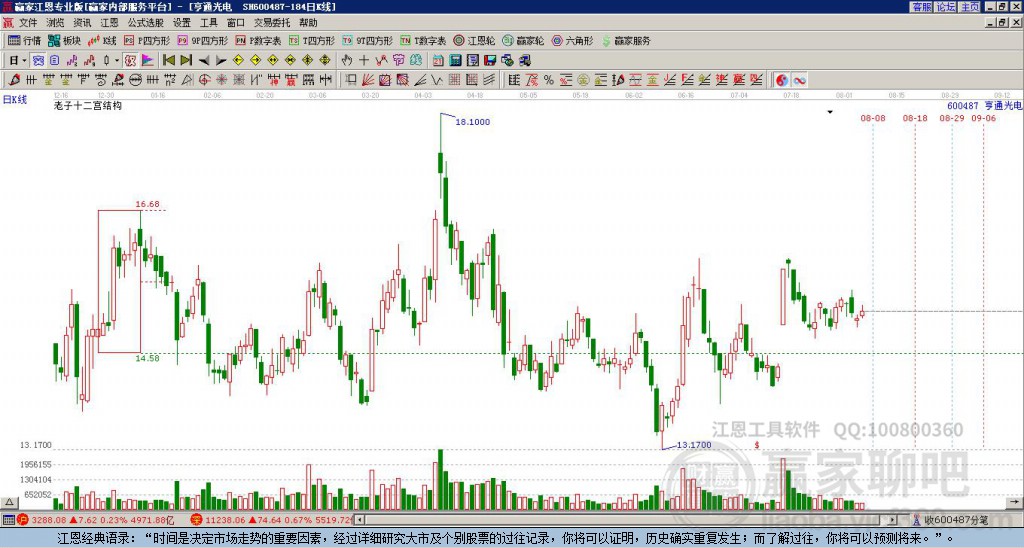1024x548 pixels.
Task: Open the 六角形 hexagon tool
Action: pos(572,40)
